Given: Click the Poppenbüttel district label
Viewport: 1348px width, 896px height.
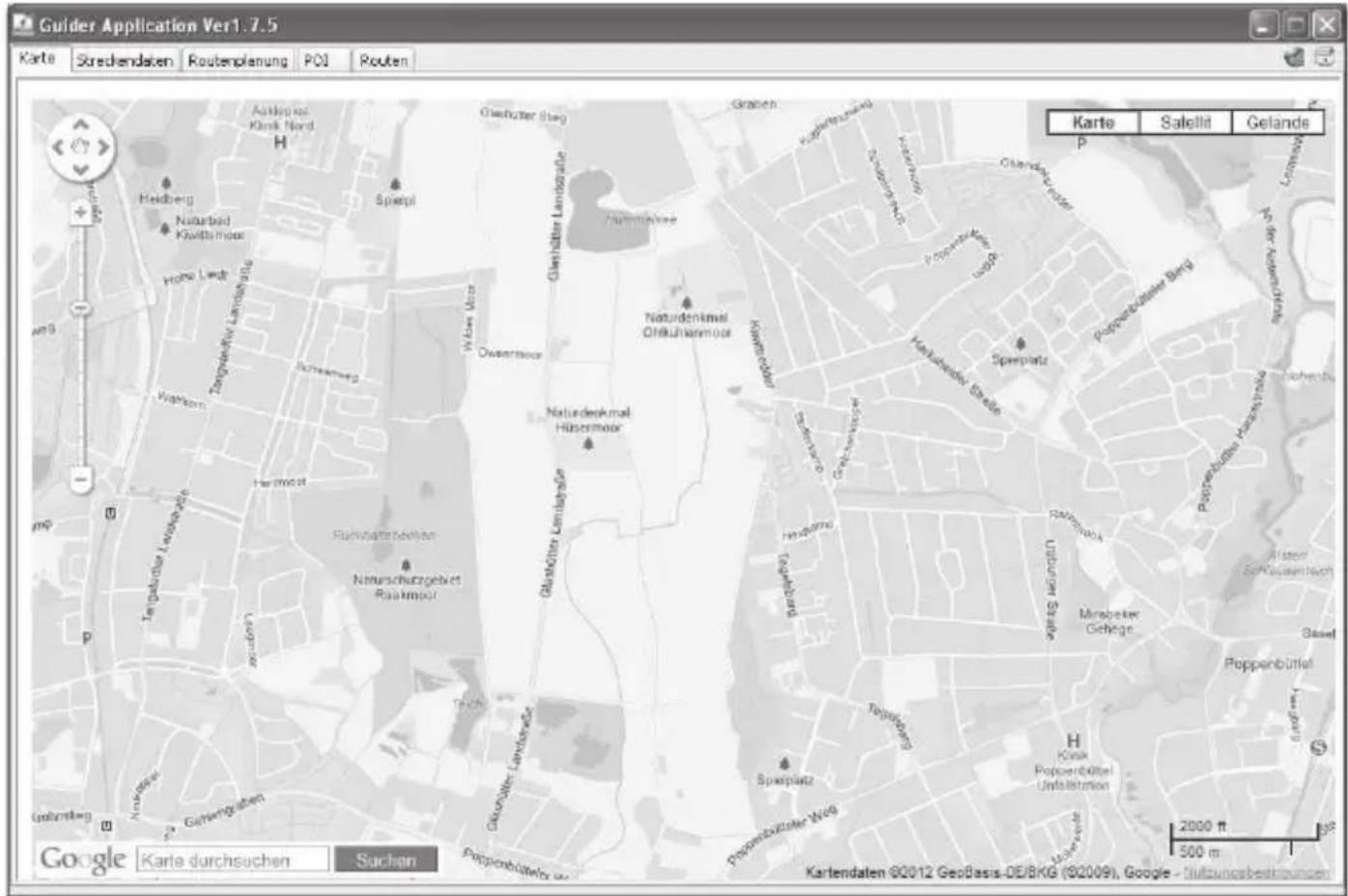Looking at the screenshot, I should (x=1268, y=663).
